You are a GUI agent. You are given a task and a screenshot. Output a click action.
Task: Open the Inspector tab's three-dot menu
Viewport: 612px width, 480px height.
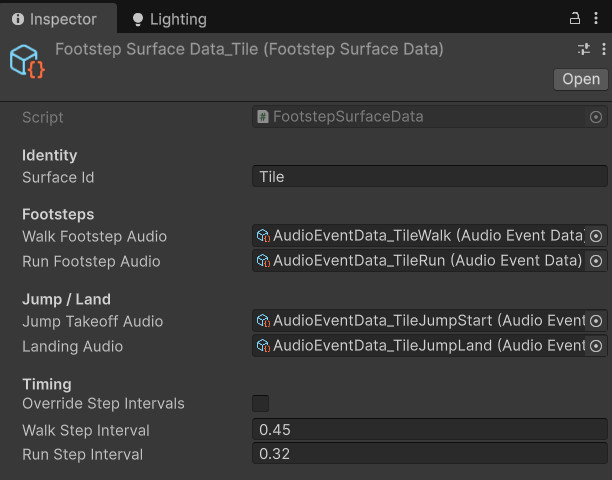(x=596, y=18)
